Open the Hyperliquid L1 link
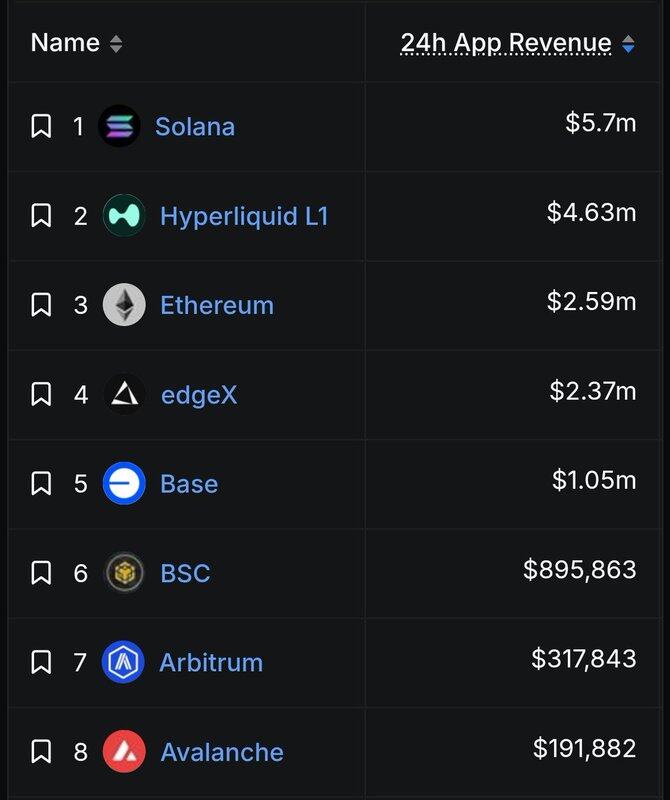 coord(244,216)
